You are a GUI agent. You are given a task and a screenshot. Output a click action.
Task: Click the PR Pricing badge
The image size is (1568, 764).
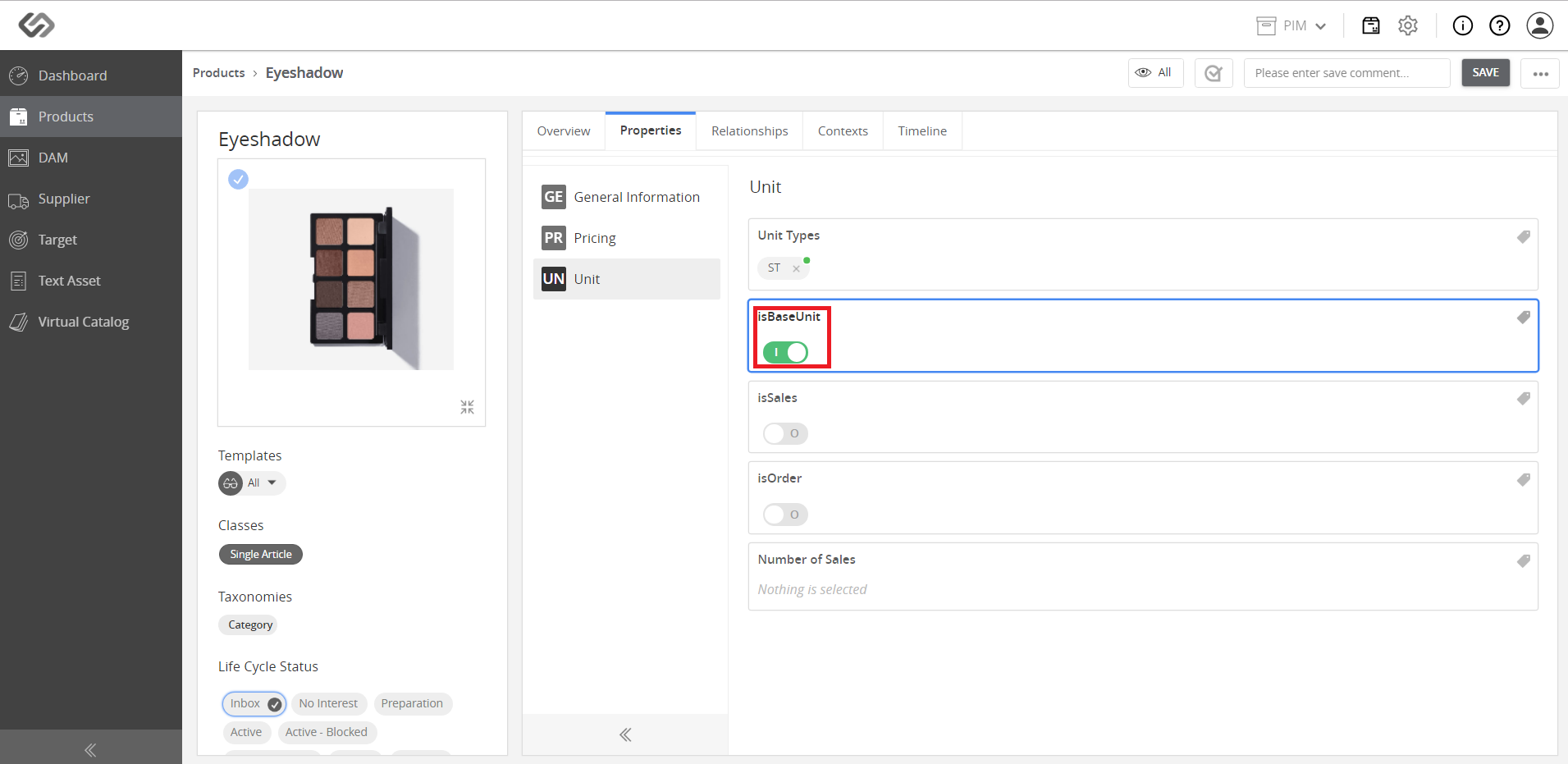coord(554,238)
